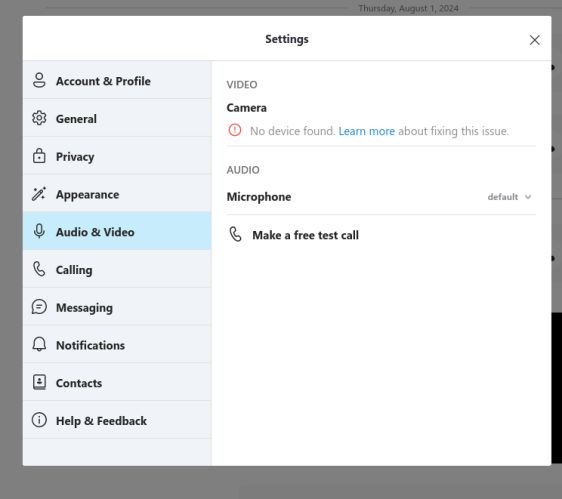Click the Contacts address book icon

tap(39, 382)
